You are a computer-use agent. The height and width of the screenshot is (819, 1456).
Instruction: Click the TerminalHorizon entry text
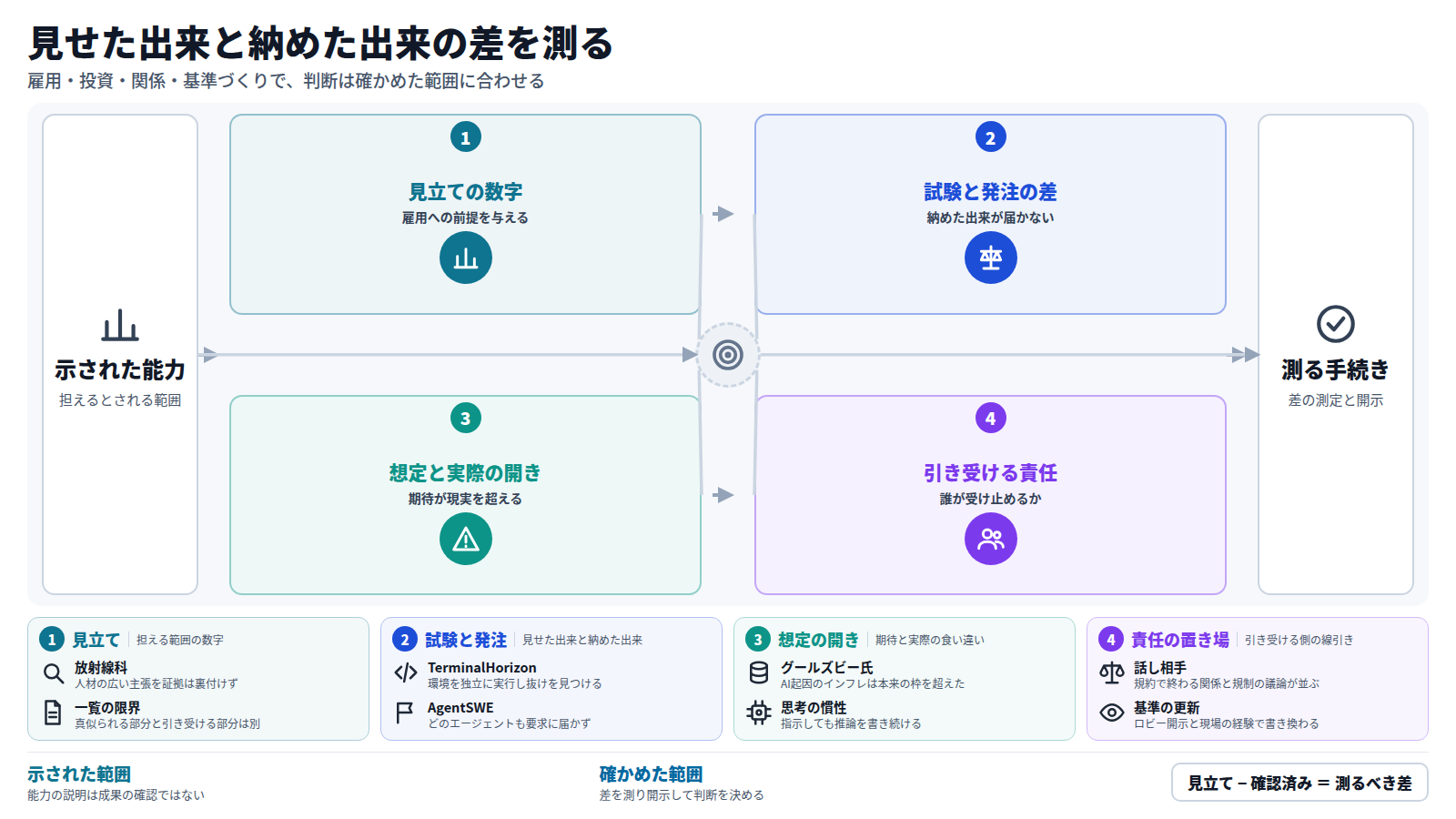click(x=482, y=668)
